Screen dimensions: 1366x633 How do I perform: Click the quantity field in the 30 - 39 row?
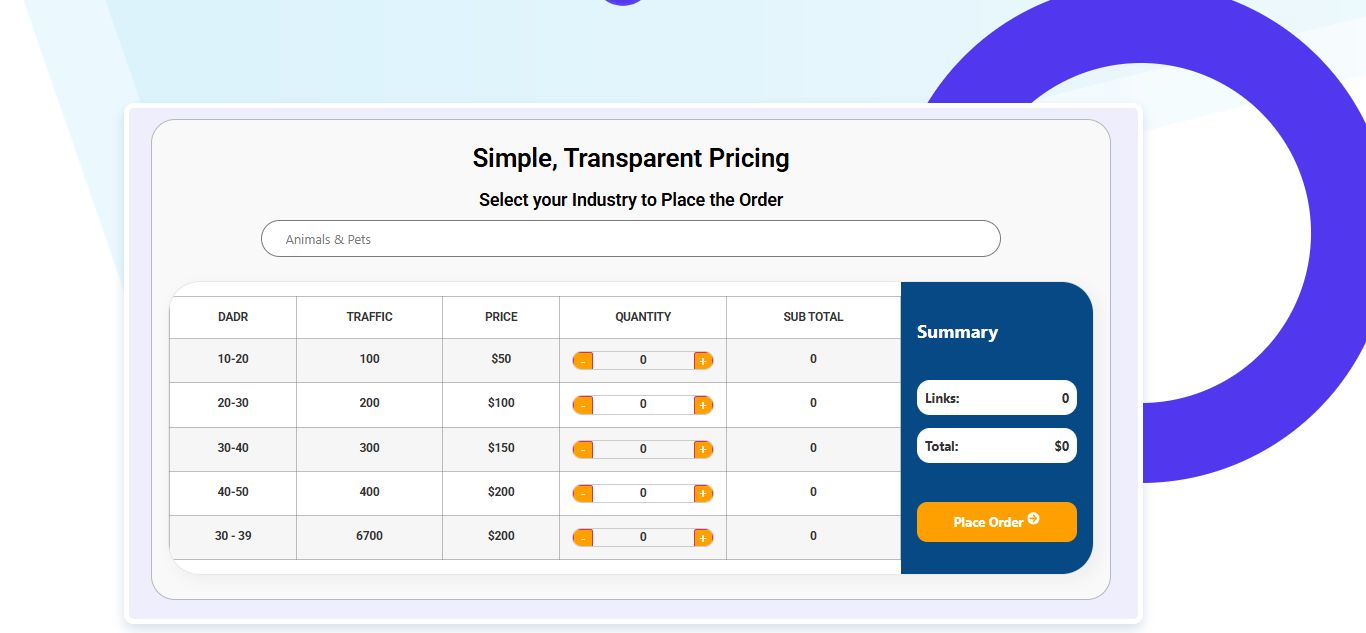coord(643,537)
